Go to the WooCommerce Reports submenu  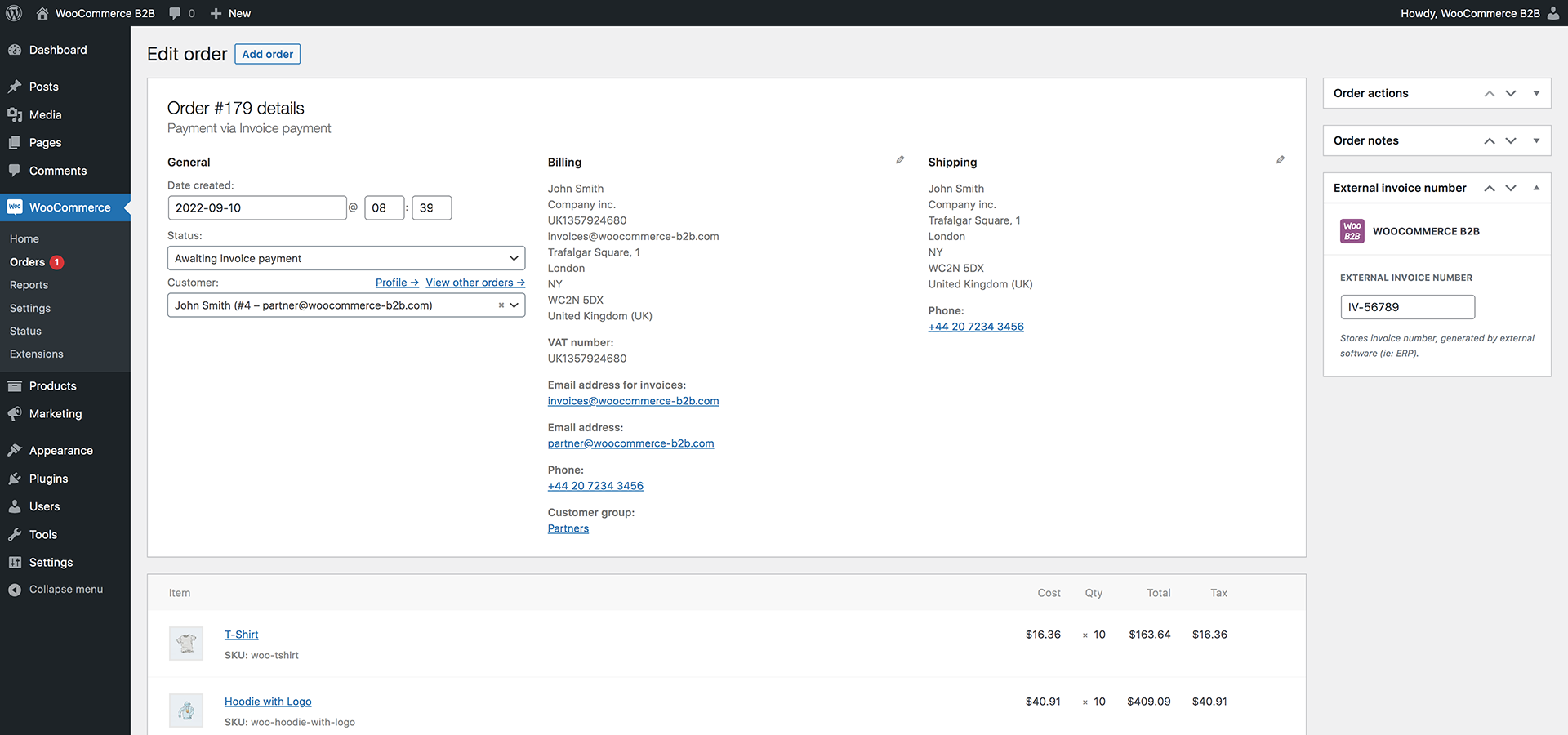coord(29,285)
